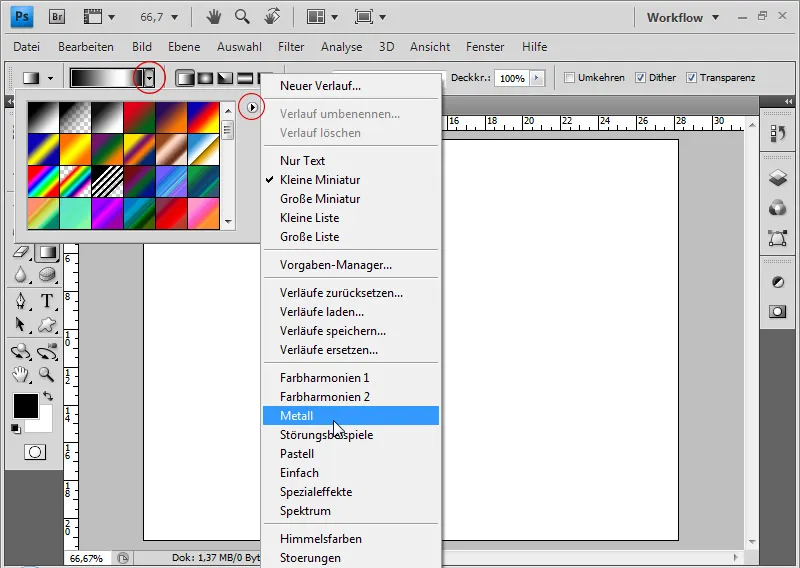Screen dimensions: 800x568
Task: Select the Zoom tool in top application bar
Action: point(242,17)
